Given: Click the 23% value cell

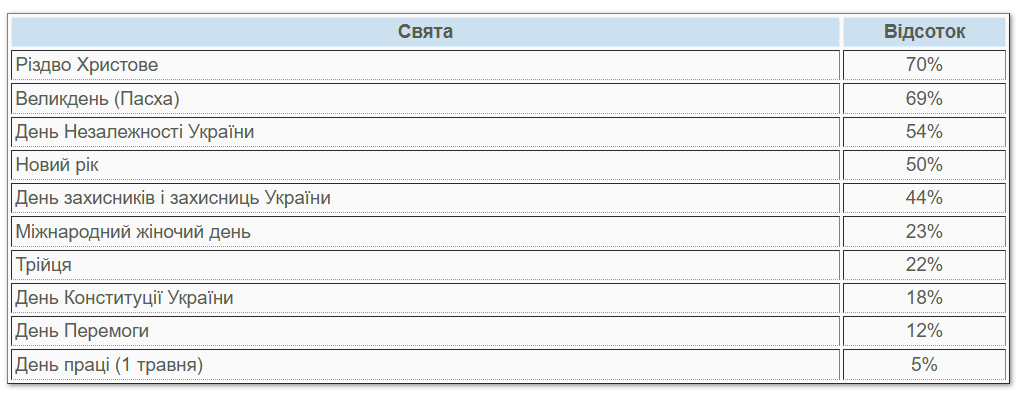Looking at the screenshot, I should (x=924, y=232).
